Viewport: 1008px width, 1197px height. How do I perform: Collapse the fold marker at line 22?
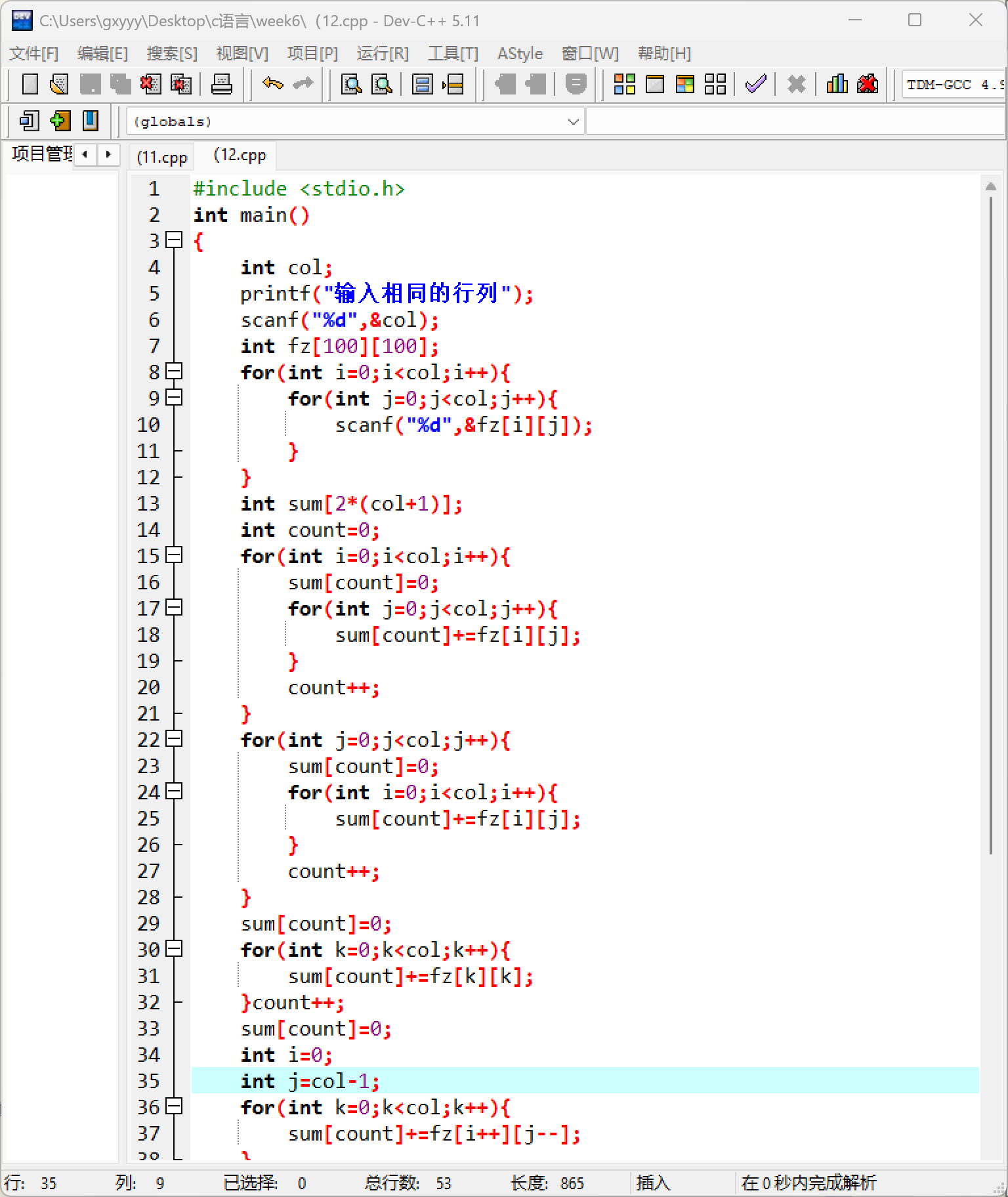pyautogui.click(x=174, y=739)
